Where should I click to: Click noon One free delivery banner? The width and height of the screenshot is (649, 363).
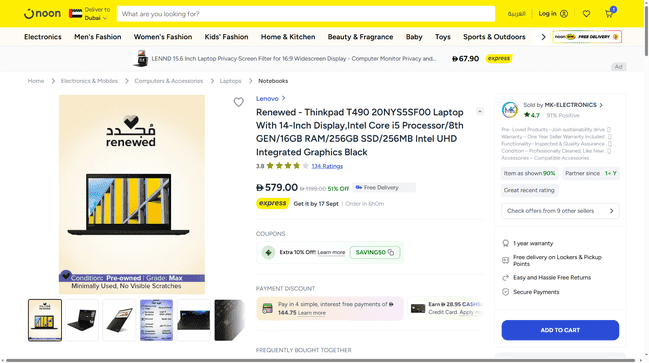click(587, 37)
